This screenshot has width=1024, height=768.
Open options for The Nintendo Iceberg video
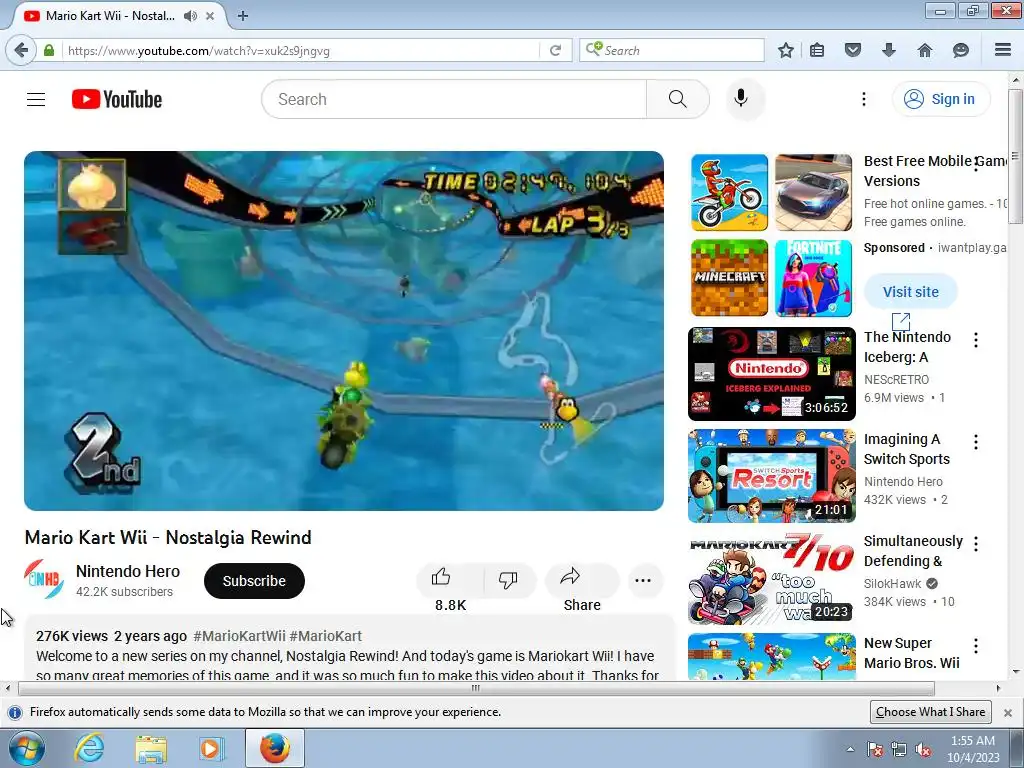click(976, 340)
